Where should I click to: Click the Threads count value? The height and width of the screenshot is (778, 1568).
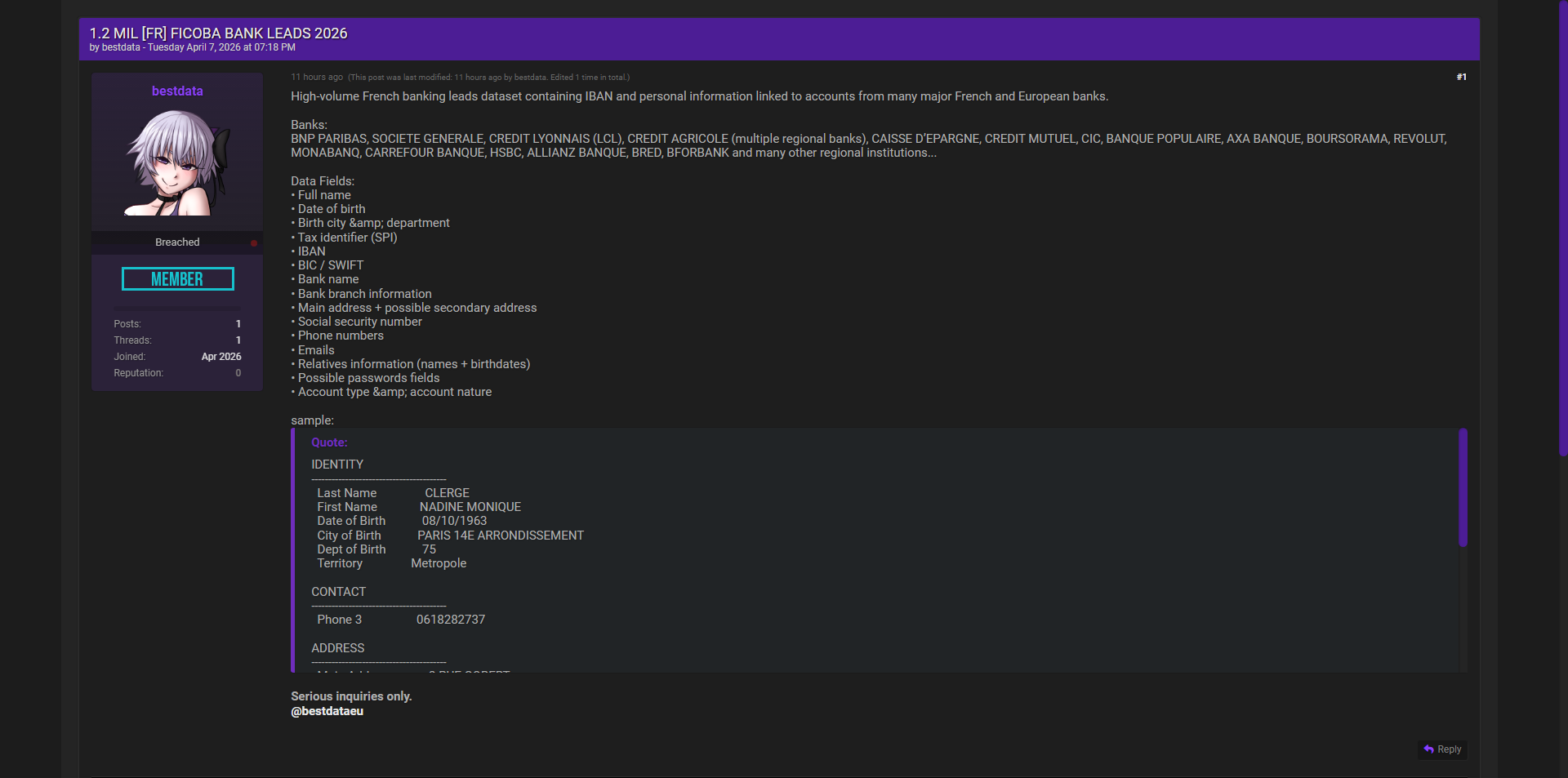pos(238,340)
